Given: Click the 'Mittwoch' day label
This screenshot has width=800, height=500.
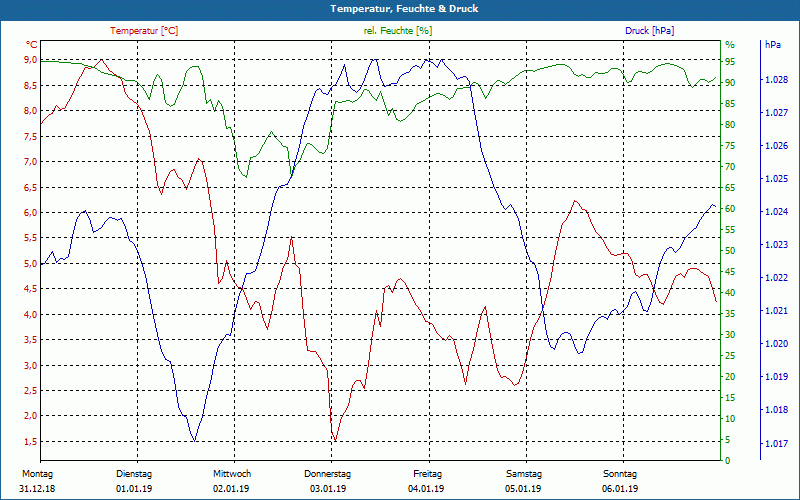Looking at the screenshot, I should pyautogui.click(x=232, y=474).
